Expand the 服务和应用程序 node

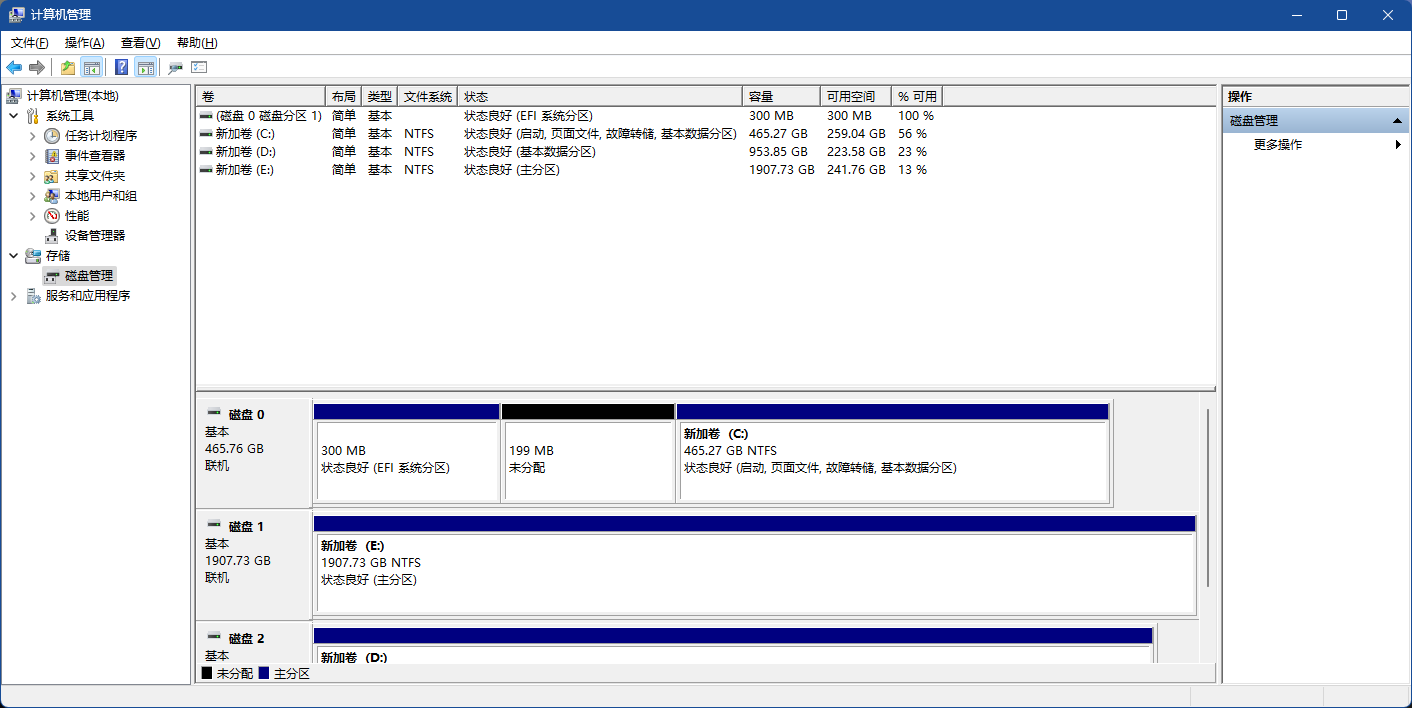click(x=13, y=296)
